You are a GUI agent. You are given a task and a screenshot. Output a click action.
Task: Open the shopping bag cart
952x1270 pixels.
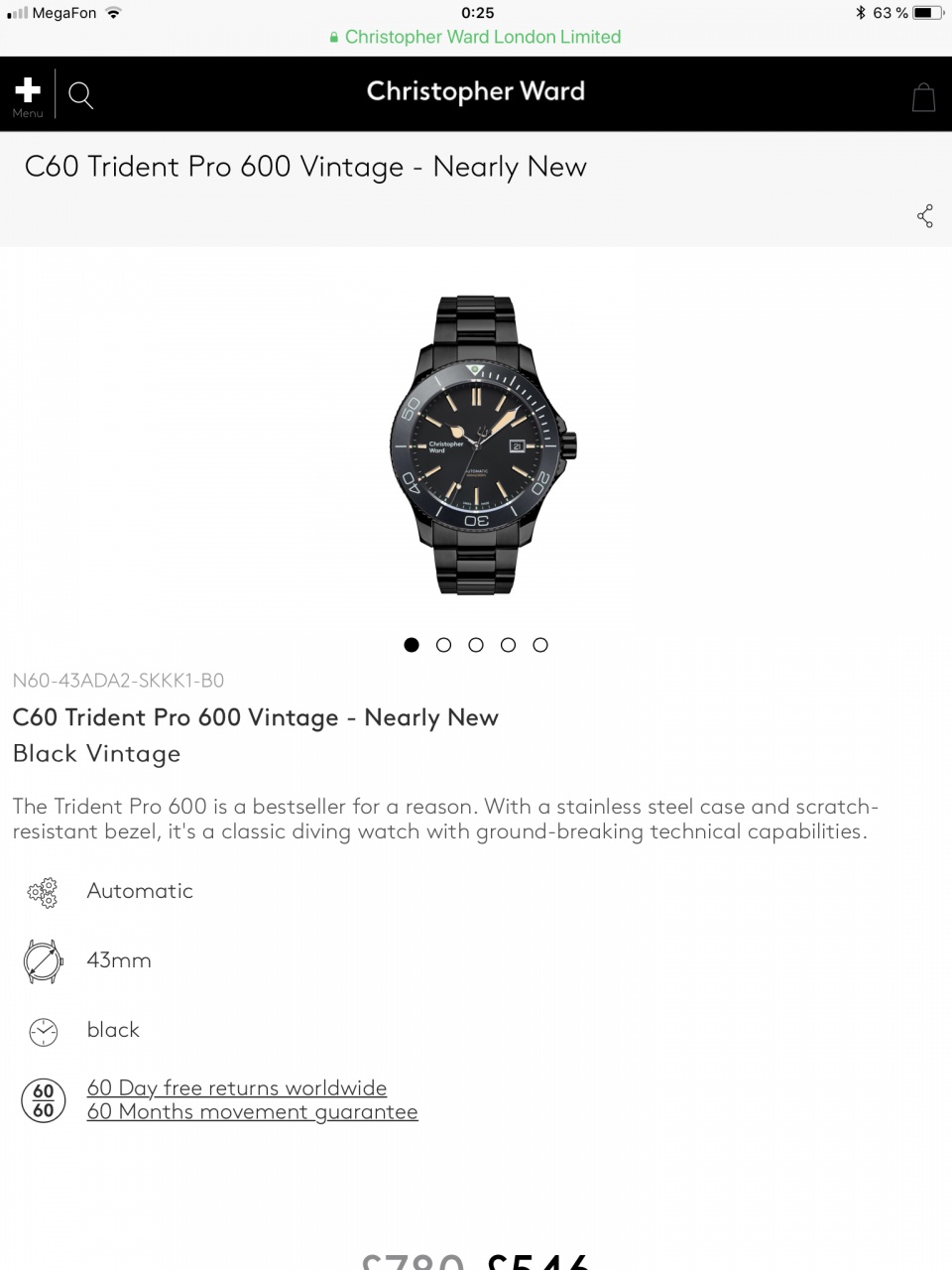tap(923, 97)
